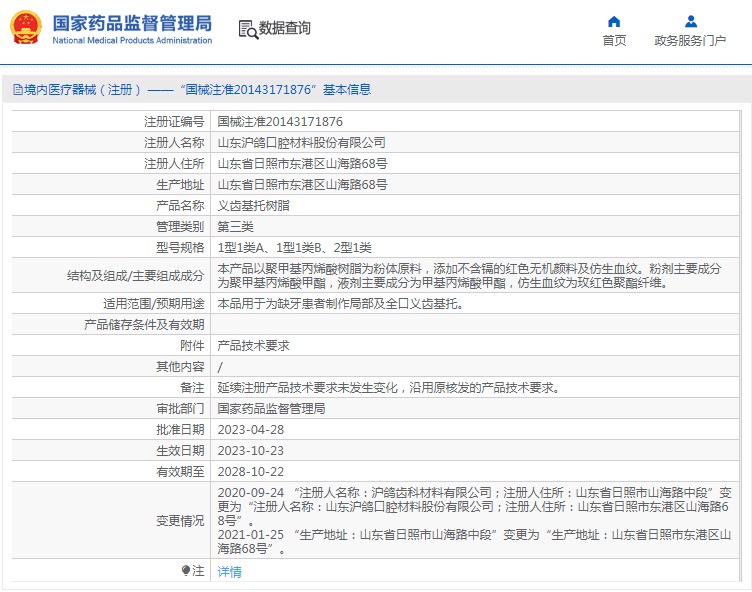Image resolution: width=752 pixels, height=592 pixels.
Task: Click the 型号规格 value 1型1类A、1型1类B、2型1类
Action: [294, 247]
